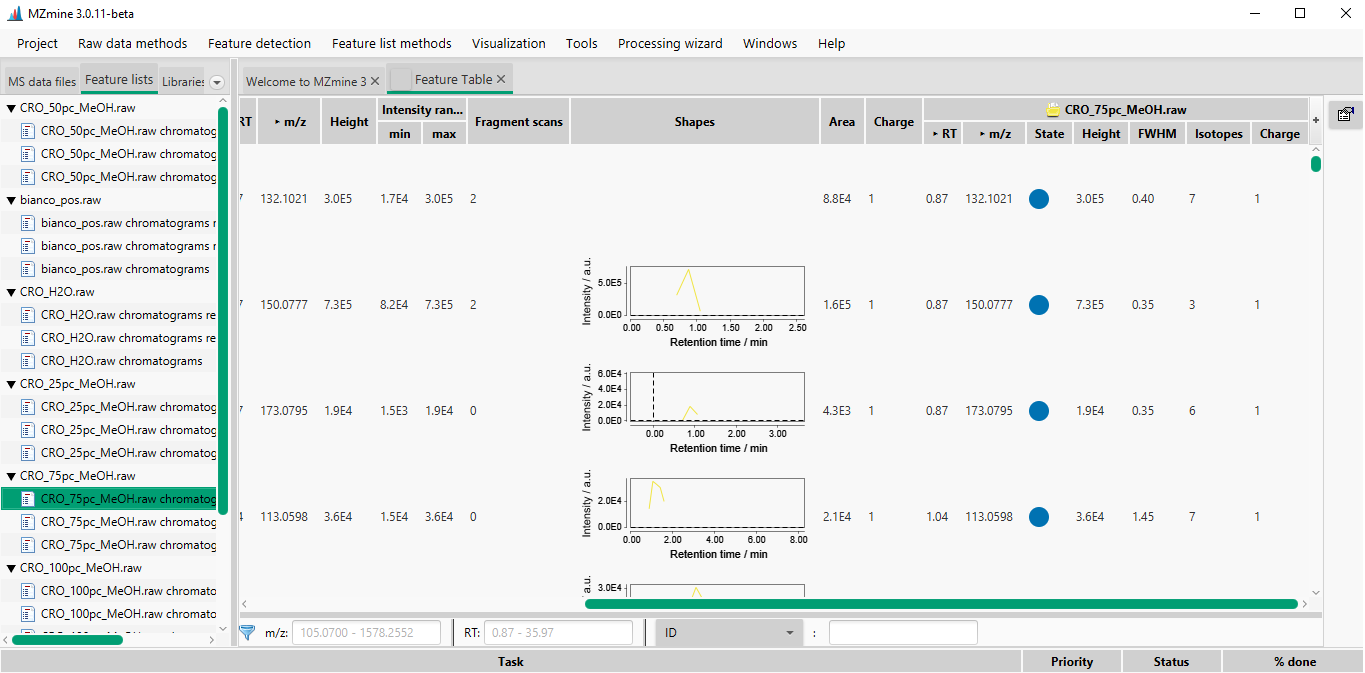Open the Visualization menu
Image resolution: width=1365 pixels, height=673 pixels.
pyautogui.click(x=508, y=43)
